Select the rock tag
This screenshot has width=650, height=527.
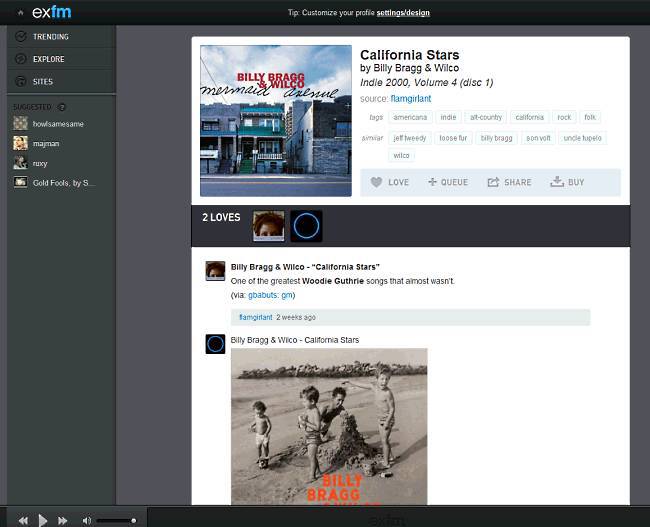pyautogui.click(x=564, y=117)
